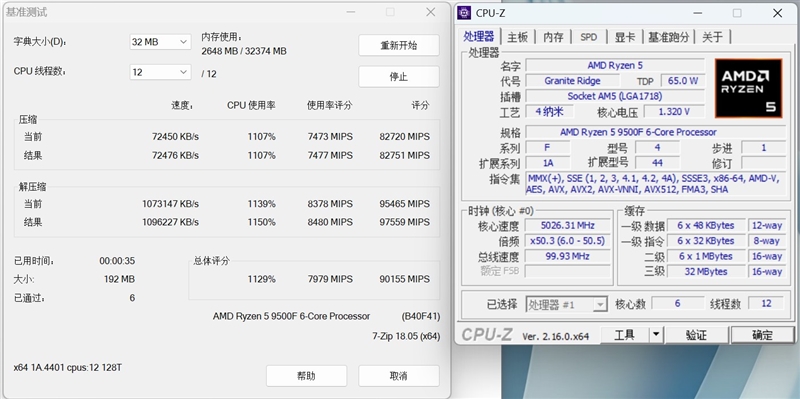Screen dimensions: 800x399
Task: Click the thread count value 12 in CPU-Z
Action: [x=766, y=304]
